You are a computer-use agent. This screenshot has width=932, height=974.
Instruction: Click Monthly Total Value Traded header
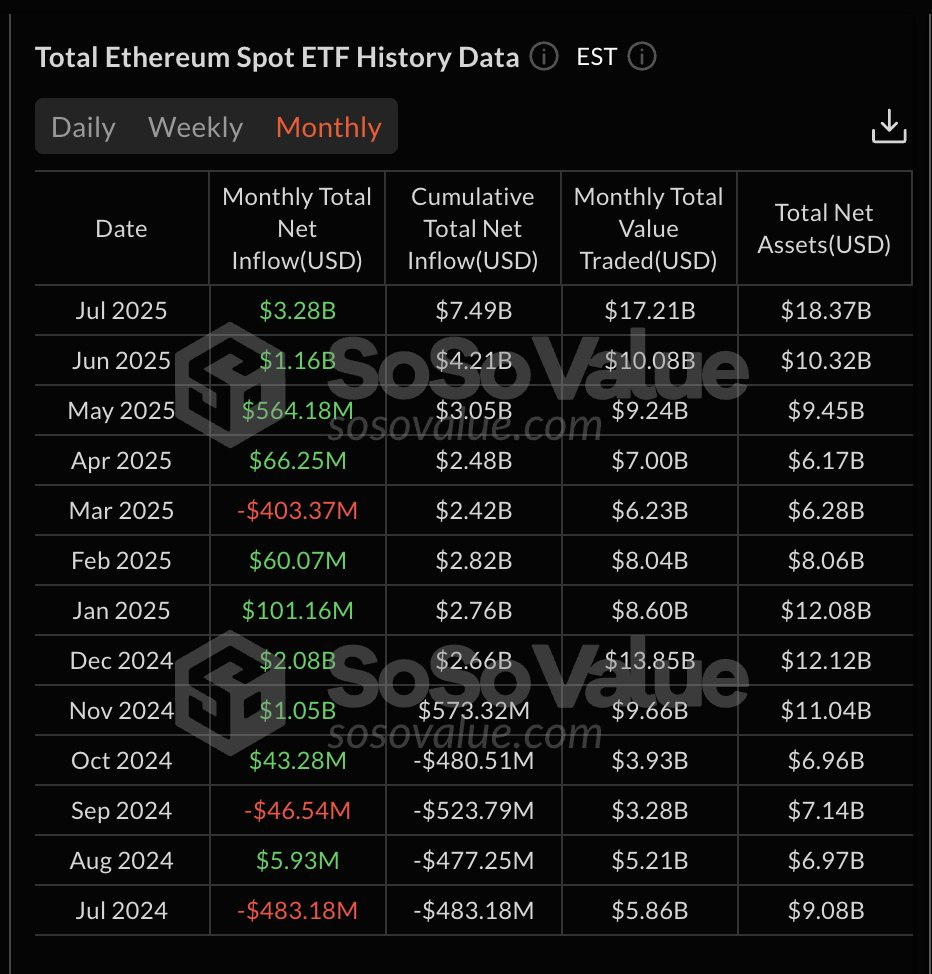(649, 229)
